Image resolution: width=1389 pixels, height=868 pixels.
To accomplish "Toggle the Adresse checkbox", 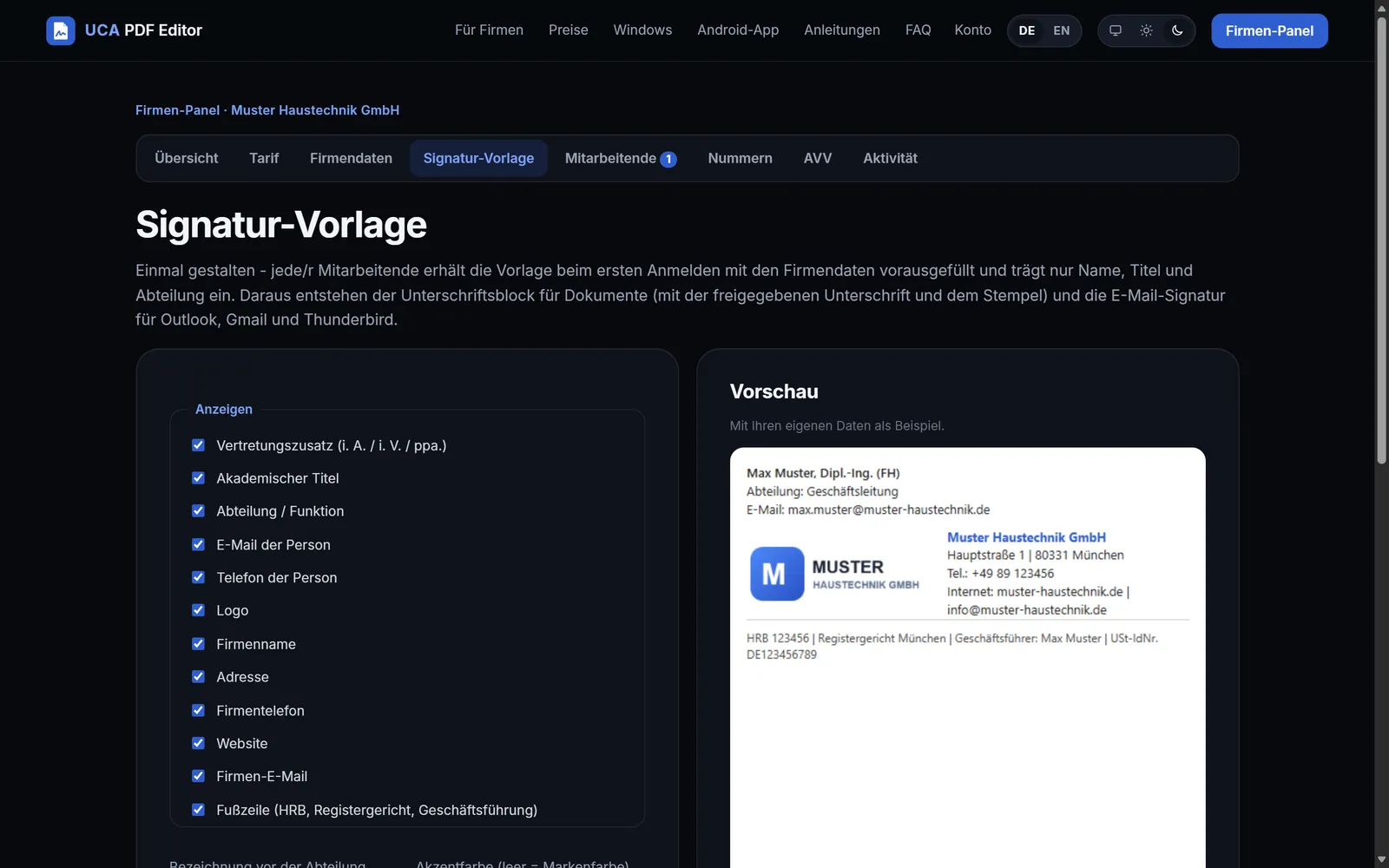I will tap(198, 677).
